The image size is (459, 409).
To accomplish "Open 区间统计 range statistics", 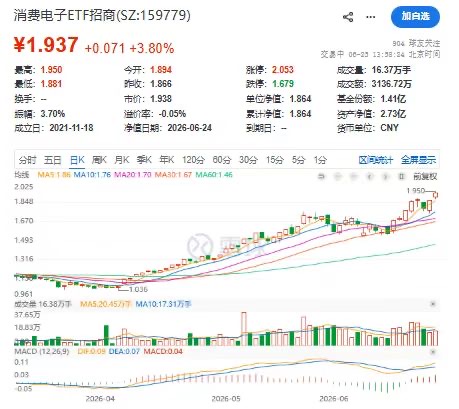I will 376,160.
